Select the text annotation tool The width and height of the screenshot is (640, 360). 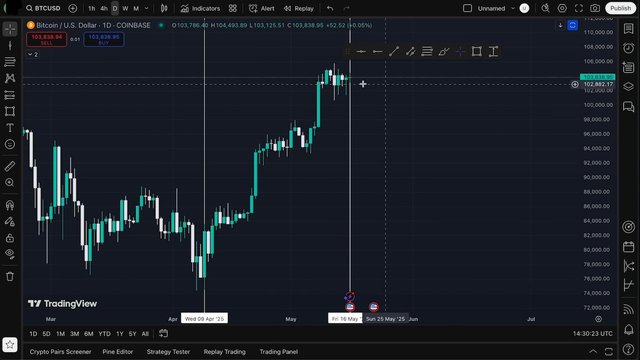pos(10,128)
